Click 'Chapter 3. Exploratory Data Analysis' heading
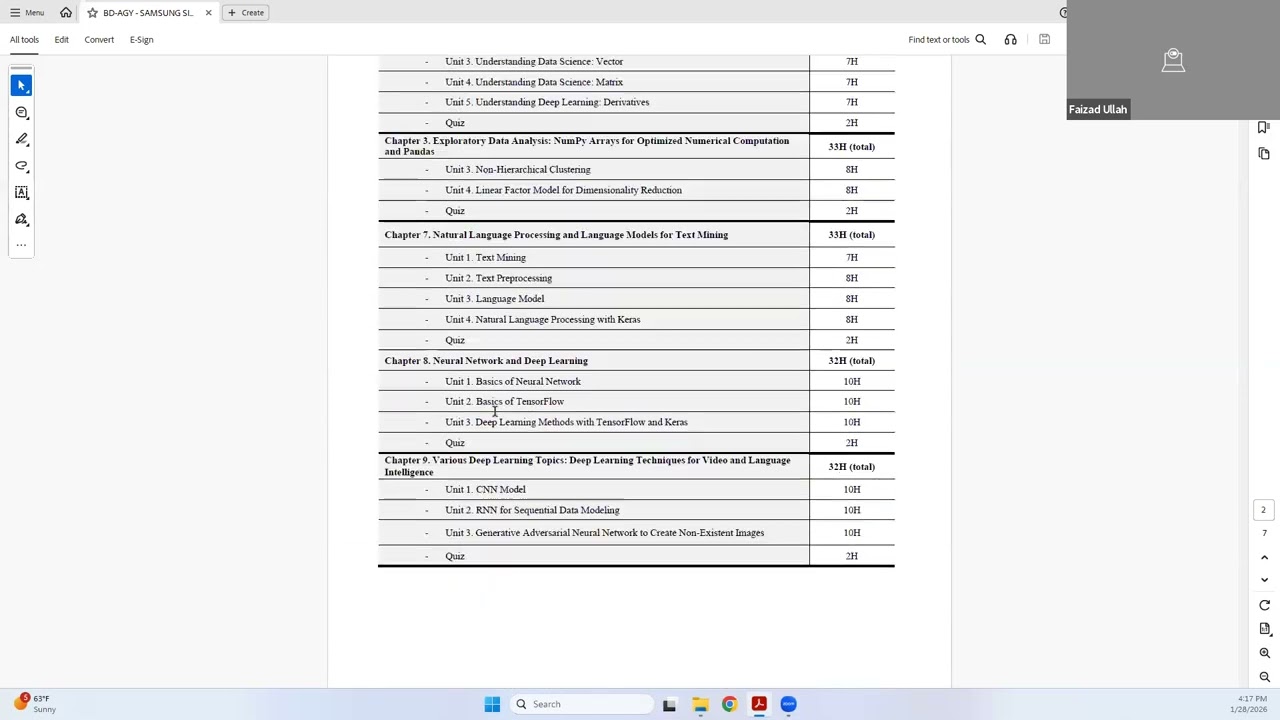Viewport: 1280px width, 720px height. (587, 146)
